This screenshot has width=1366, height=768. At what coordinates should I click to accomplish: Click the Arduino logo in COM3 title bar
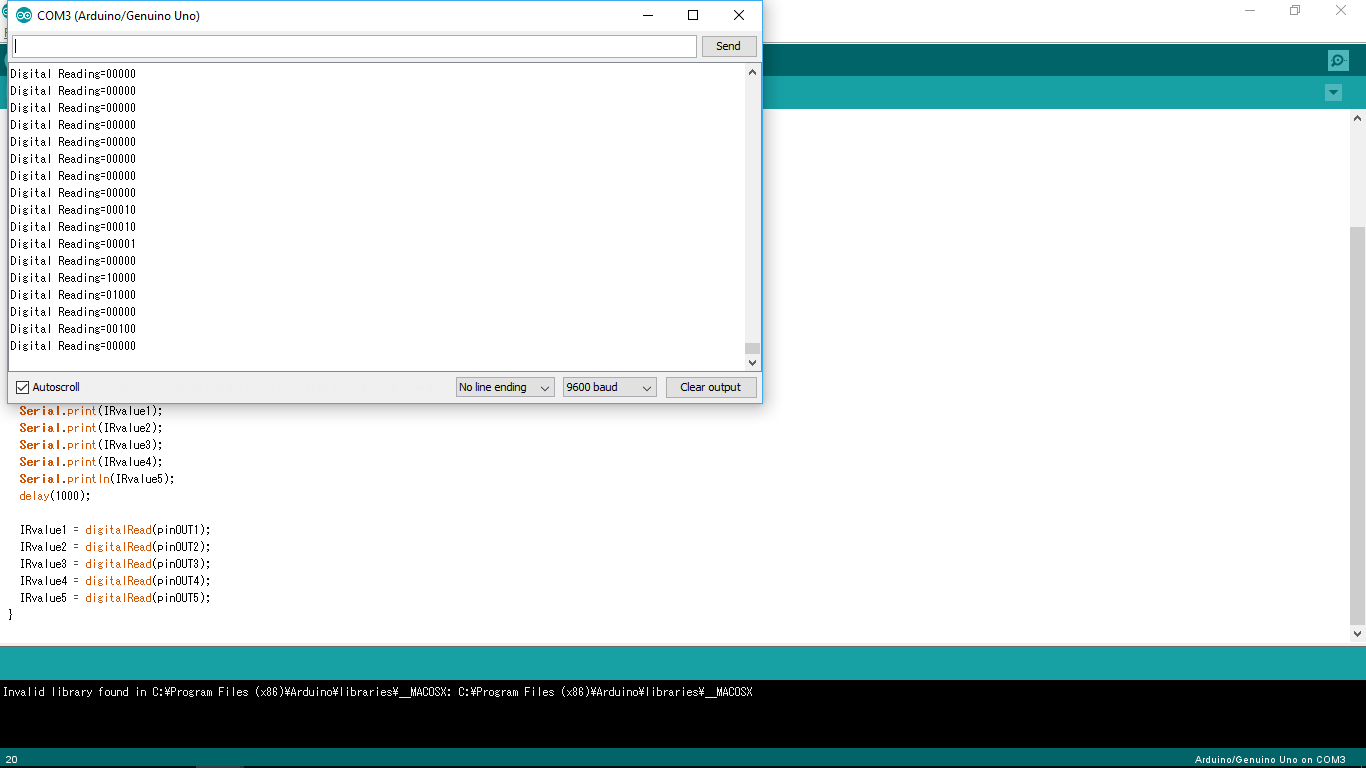(x=24, y=15)
